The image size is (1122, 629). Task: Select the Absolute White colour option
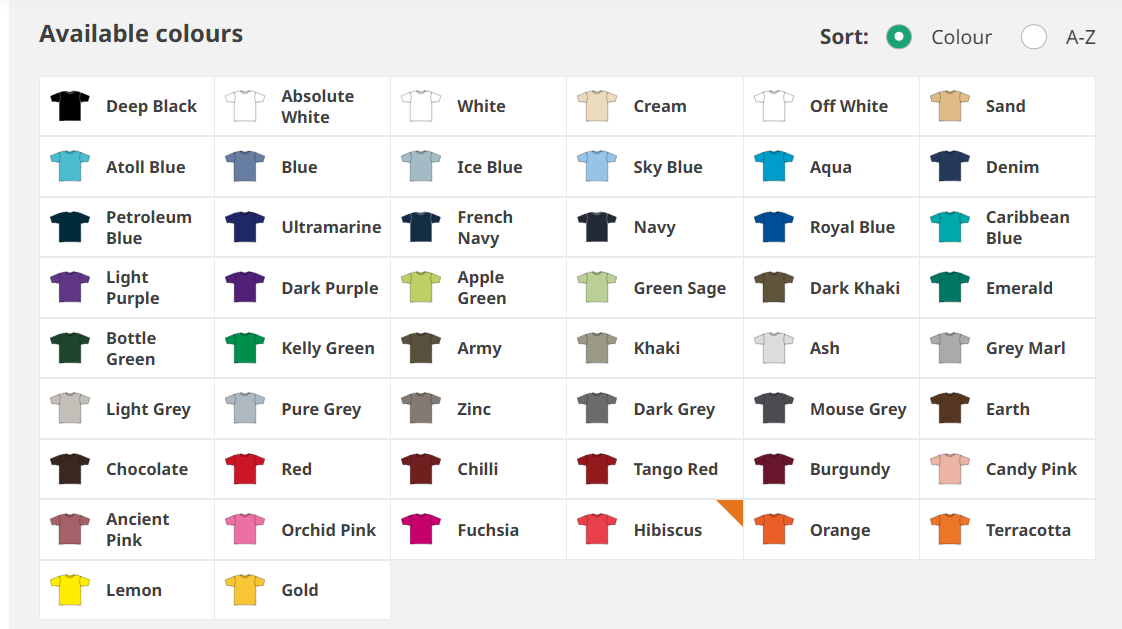click(x=302, y=106)
